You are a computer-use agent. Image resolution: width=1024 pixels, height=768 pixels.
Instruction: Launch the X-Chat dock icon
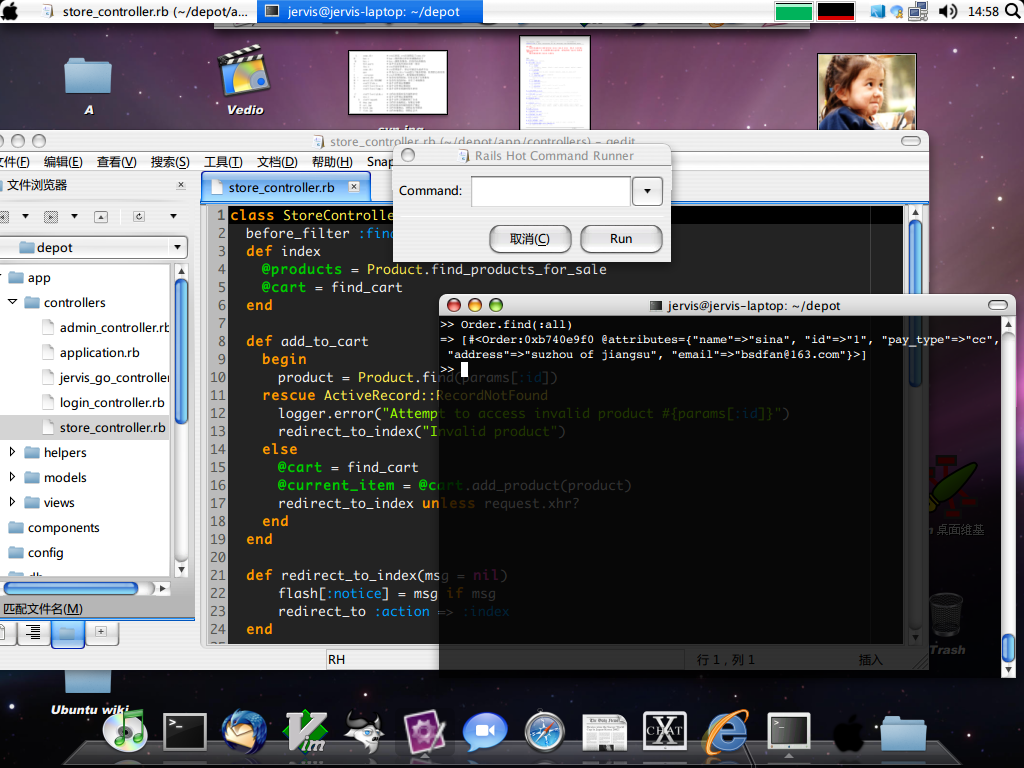point(665,730)
